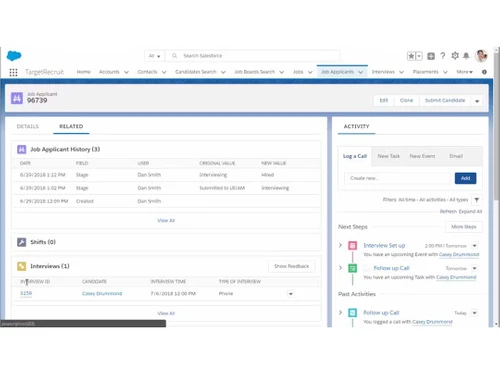Screen dimensions: 500x375
Task: Open the Job Boards Search dropdown chevron
Action: (282, 72)
